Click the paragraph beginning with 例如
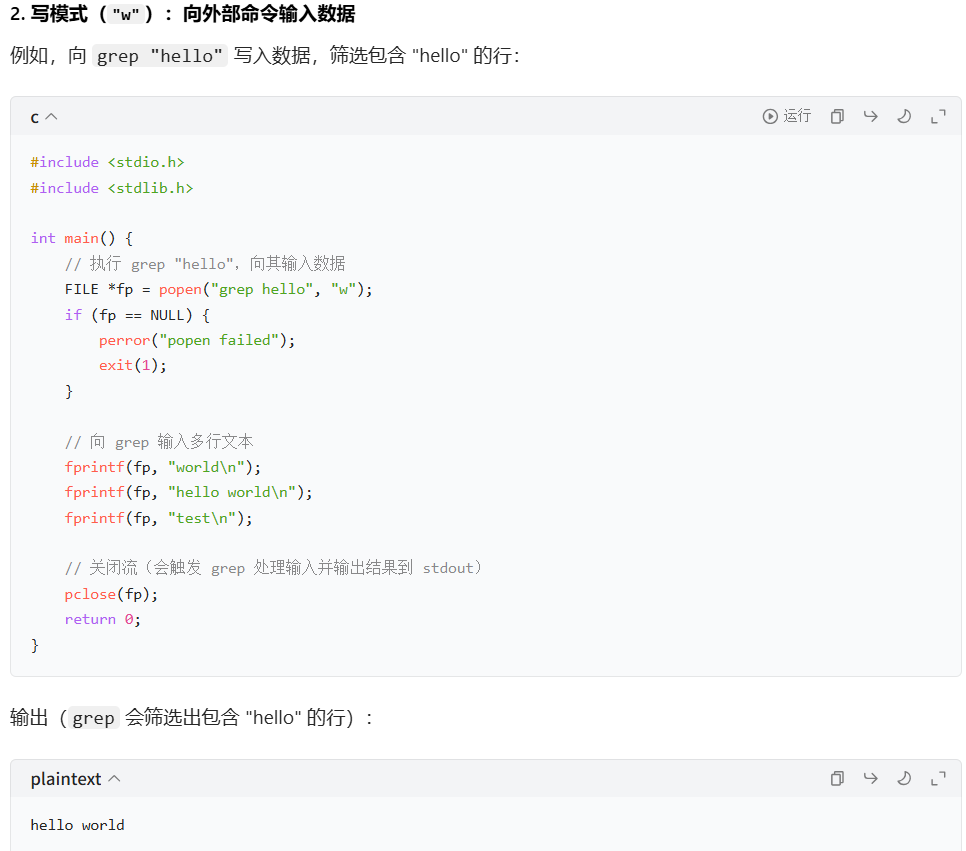966x851 pixels. coord(265,55)
